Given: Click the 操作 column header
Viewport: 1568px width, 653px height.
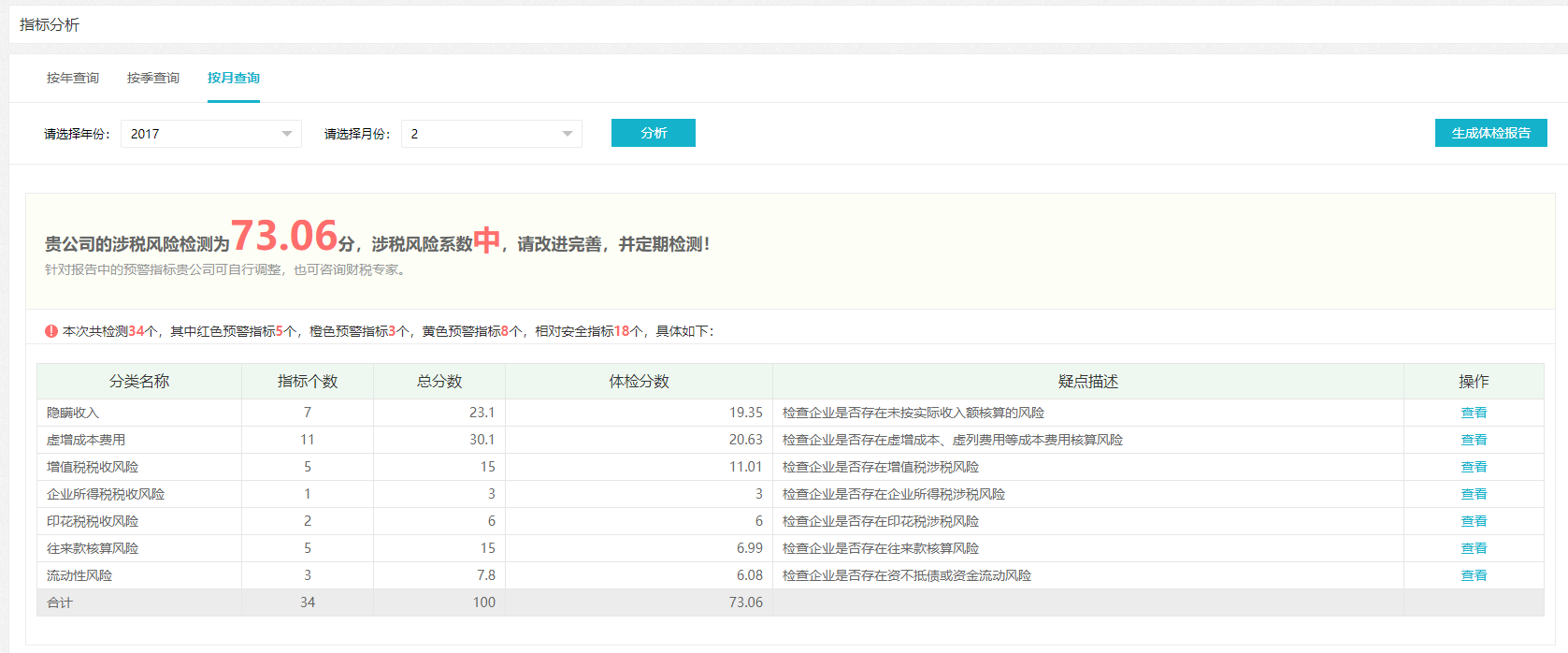Looking at the screenshot, I should click(1474, 382).
